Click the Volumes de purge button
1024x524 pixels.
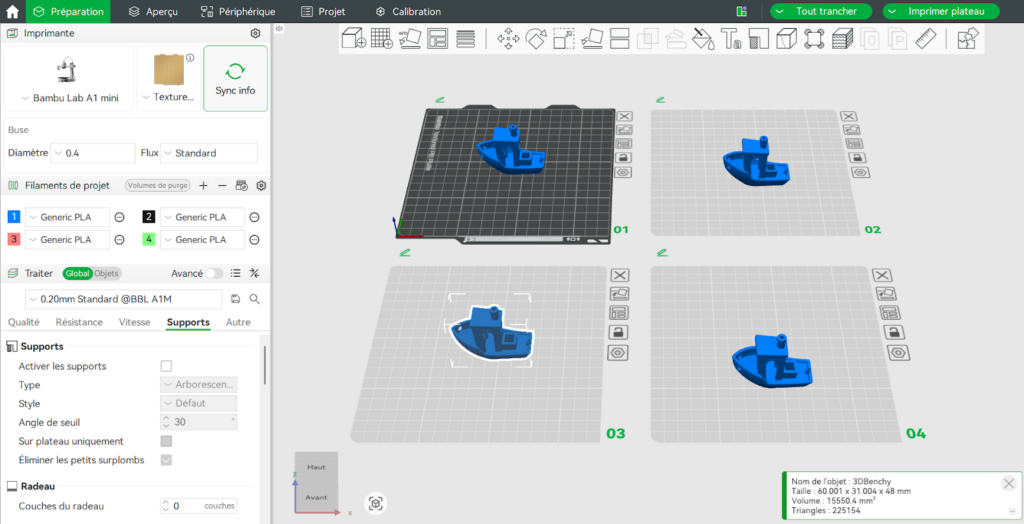(157, 186)
